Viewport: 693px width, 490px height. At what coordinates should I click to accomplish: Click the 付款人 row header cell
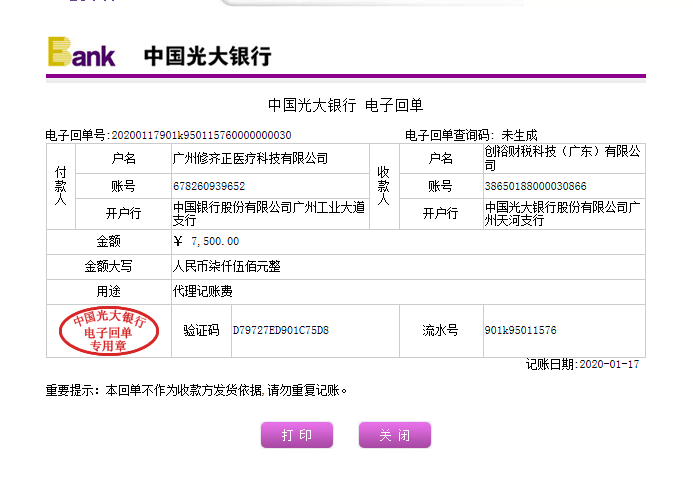click(x=61, y=186)
